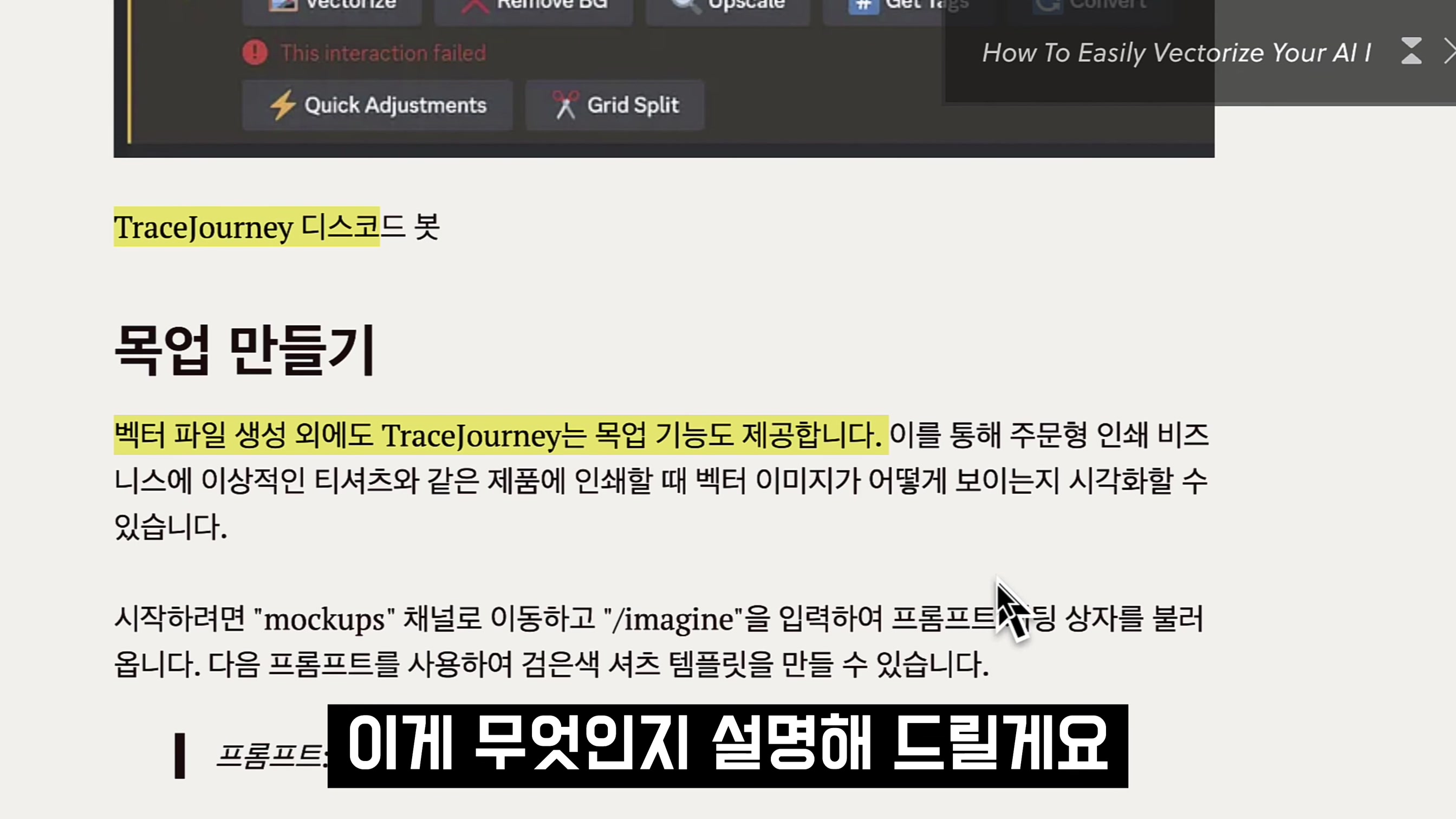Click the Grid Split button

615,105
